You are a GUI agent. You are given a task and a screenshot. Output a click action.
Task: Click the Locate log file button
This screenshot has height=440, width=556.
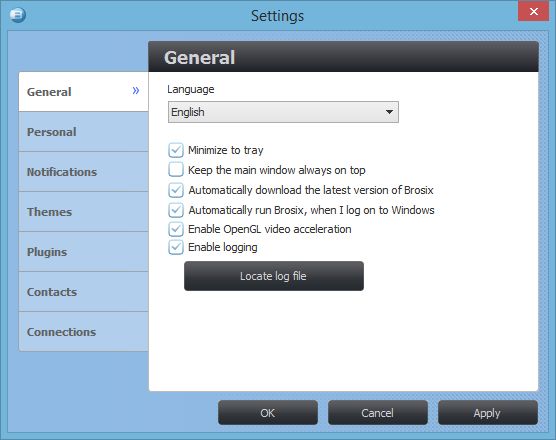(274, 276)
